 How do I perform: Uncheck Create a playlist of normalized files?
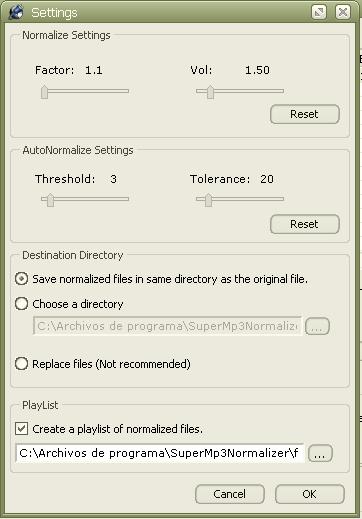click(21, 429)
